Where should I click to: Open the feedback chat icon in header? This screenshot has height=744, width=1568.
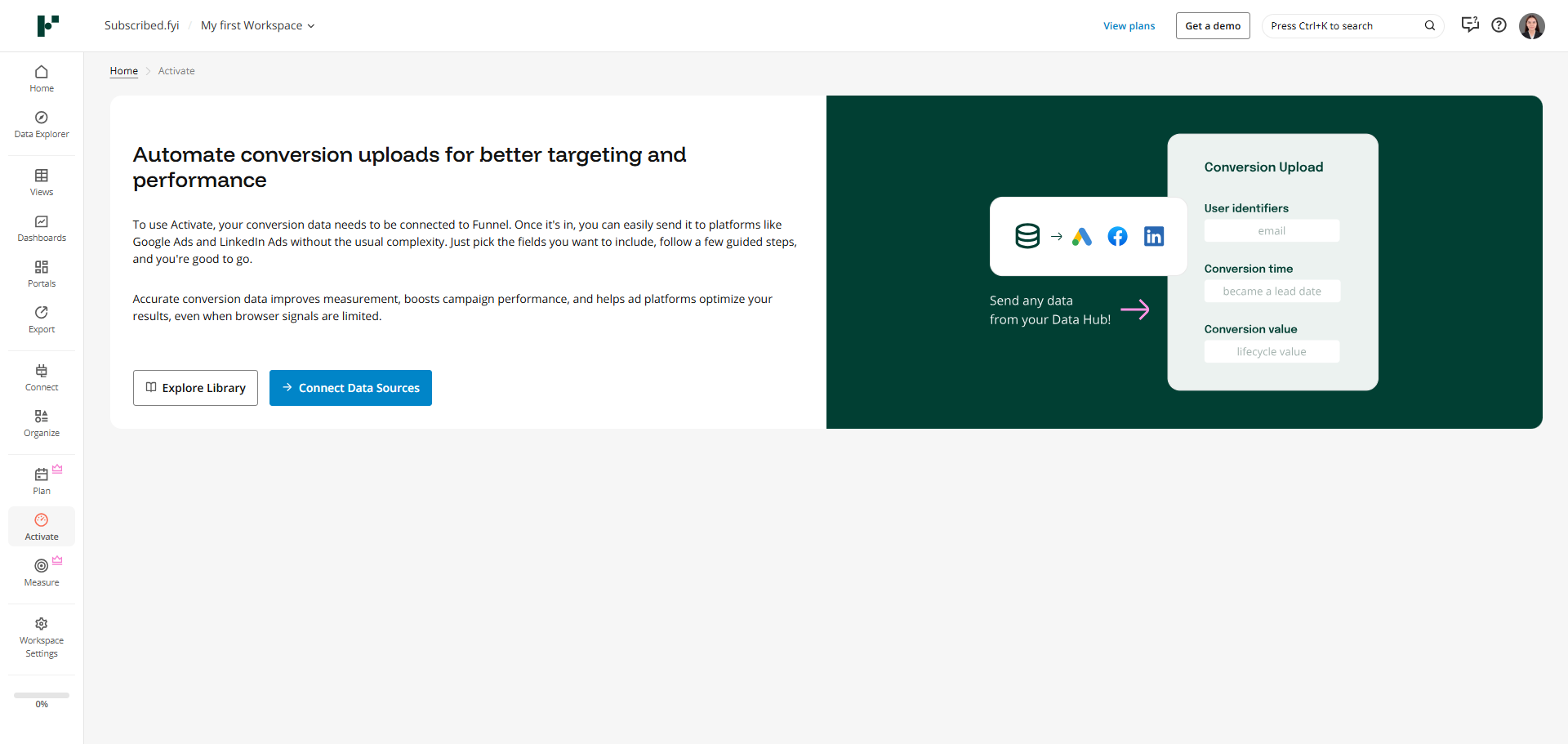[x=1470, y=25]
